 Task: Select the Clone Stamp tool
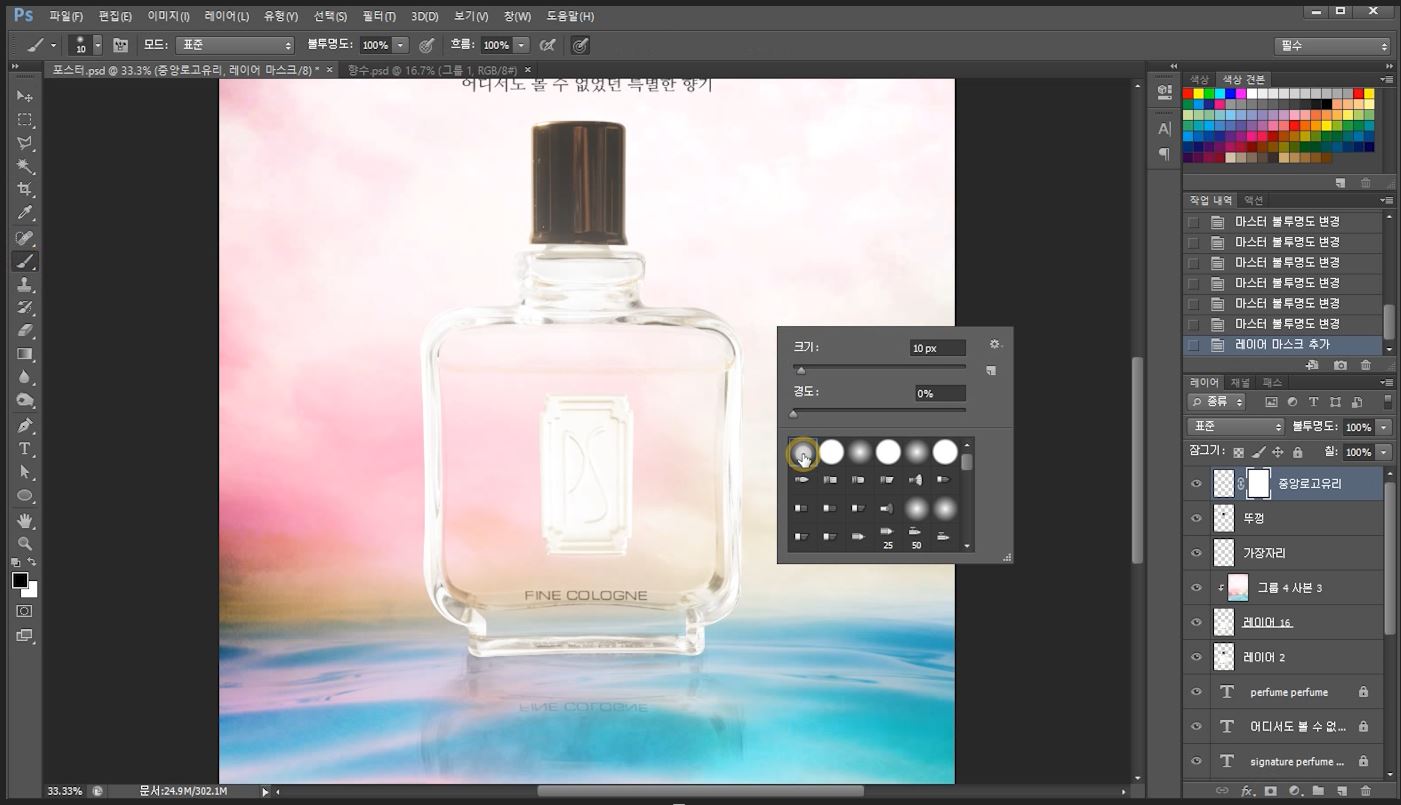25,285
